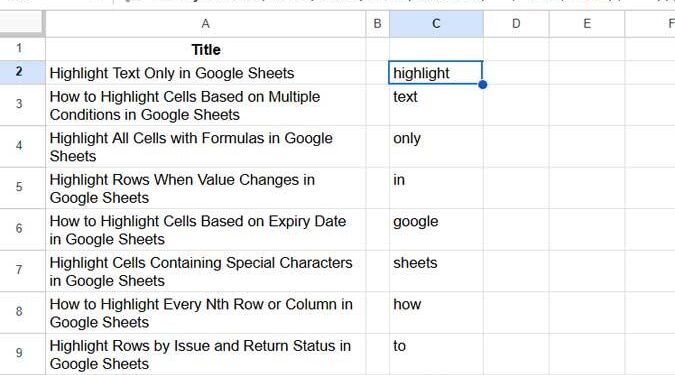Click cell C2 containing 'highlight'
This screenshot has width=675, height=375.
436,72
